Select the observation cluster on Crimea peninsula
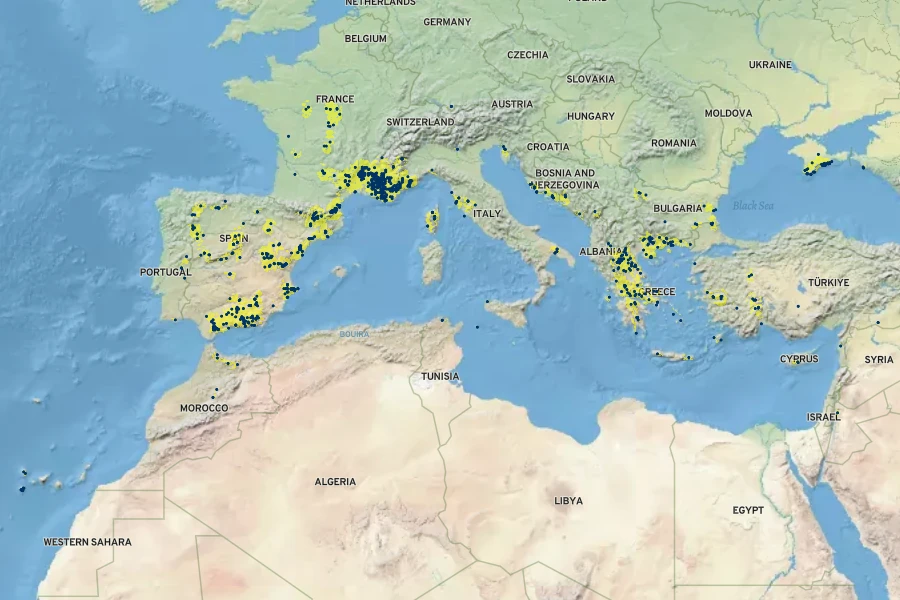Viewport: 900px width, 600px height. [x=817, y=164]
